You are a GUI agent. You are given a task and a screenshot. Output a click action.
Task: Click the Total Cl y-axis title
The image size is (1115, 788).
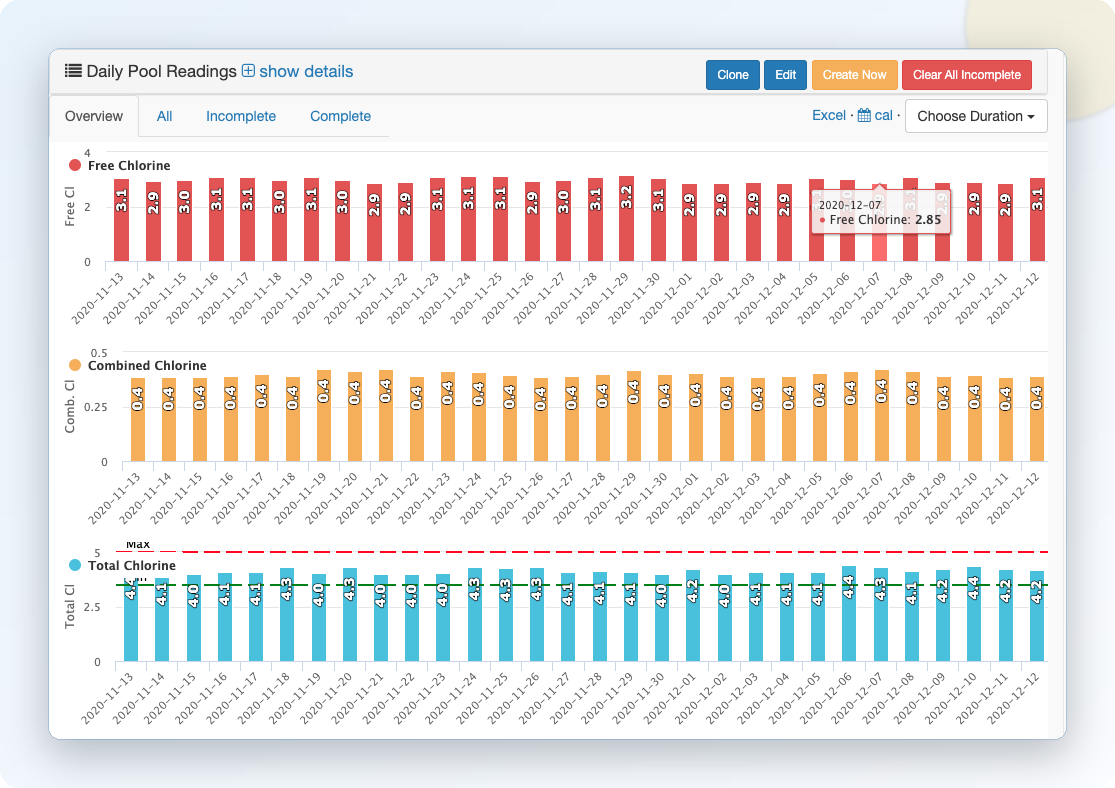pos(70,606)
